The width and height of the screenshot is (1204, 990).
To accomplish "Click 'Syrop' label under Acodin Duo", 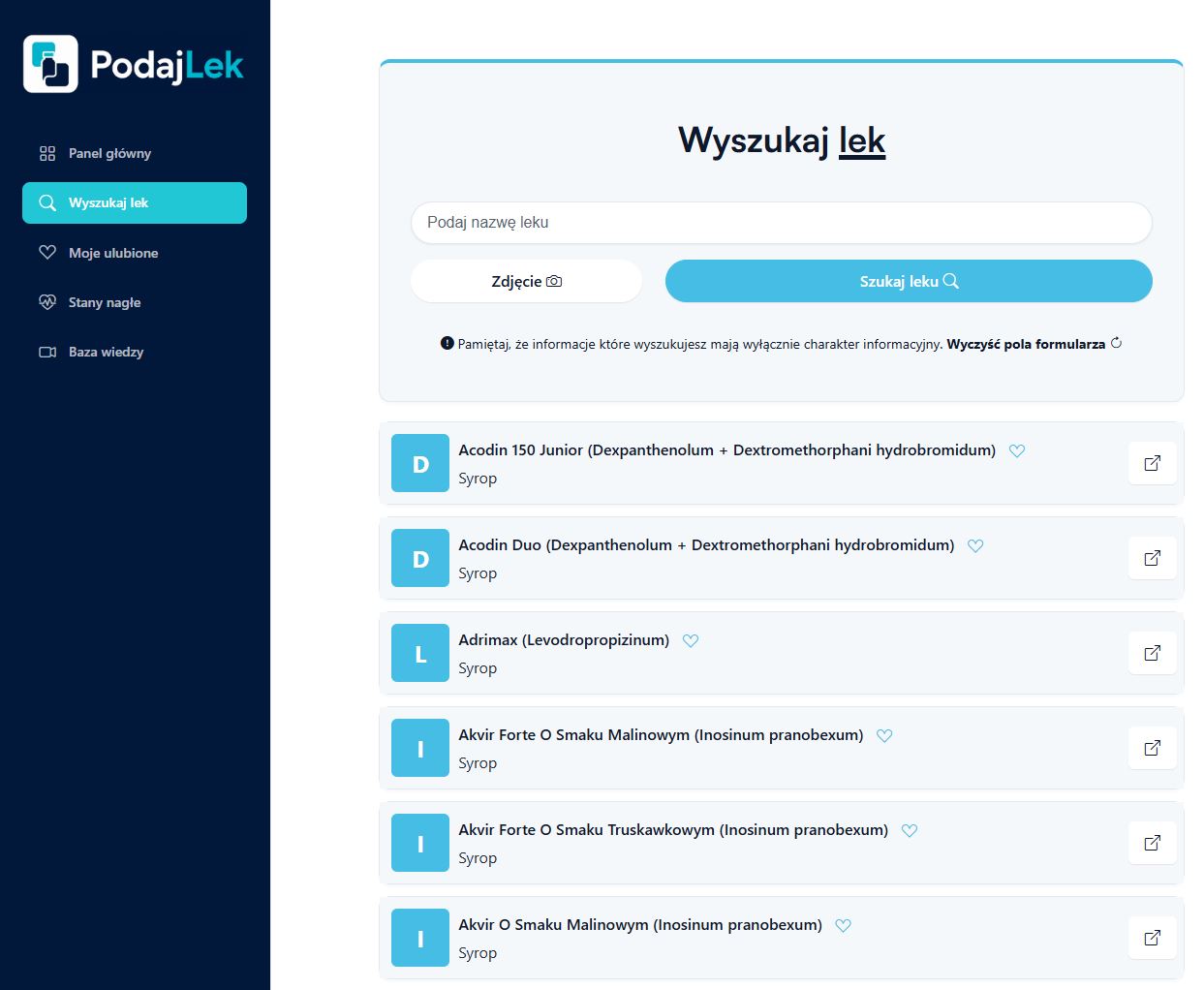I will pos(478,573).
